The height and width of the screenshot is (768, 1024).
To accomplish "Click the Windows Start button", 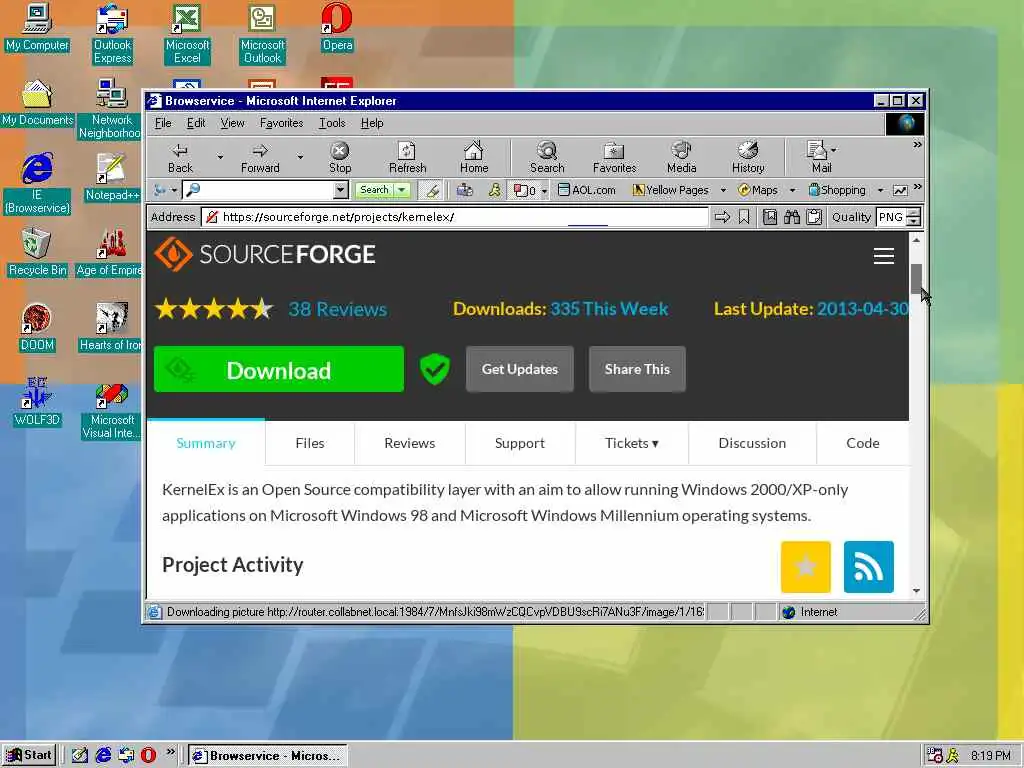I will point(29,755).
